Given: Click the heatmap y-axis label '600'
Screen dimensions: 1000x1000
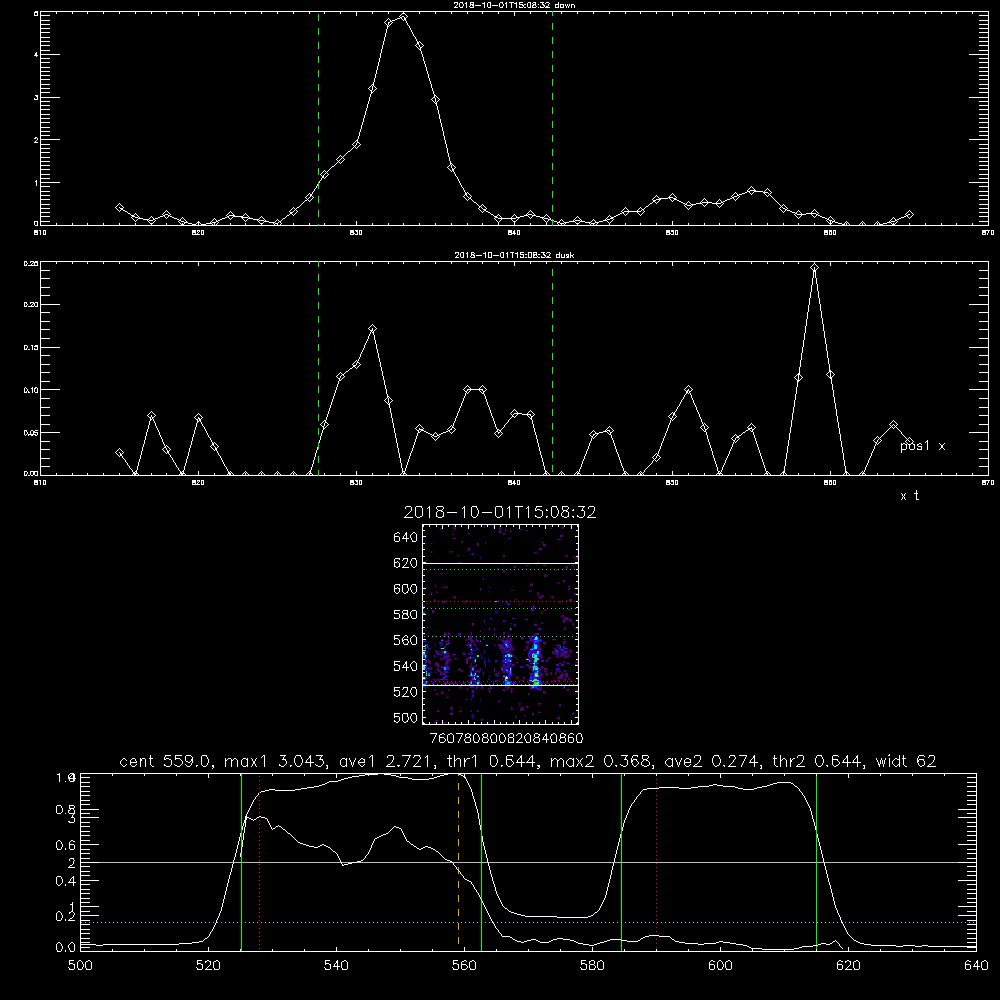Looking at the screenshot, I should coord(406,589).
